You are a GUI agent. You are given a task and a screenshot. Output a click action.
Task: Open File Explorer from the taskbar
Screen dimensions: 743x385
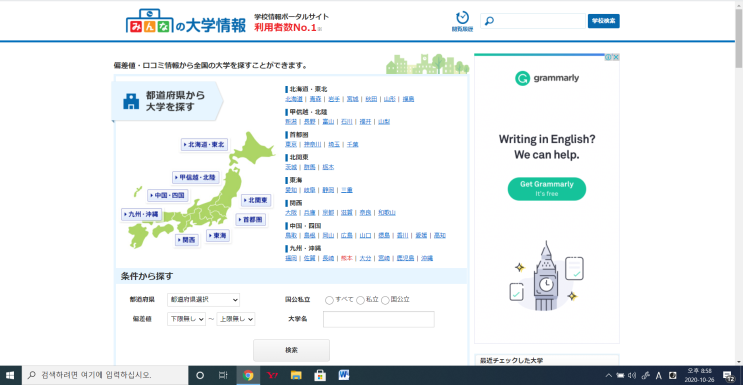click(x=296, y=376)
